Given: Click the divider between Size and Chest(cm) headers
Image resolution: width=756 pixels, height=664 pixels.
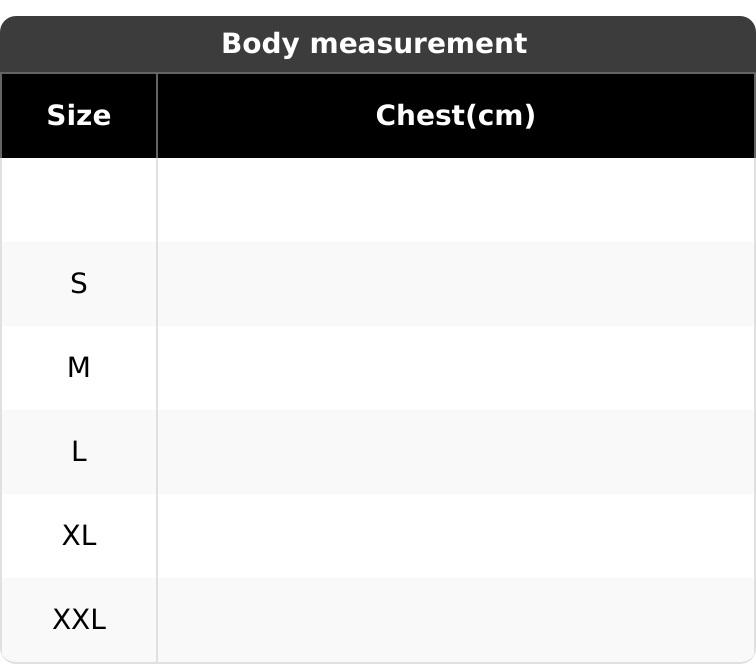Looking at the screenshot, I should point(157,116).
